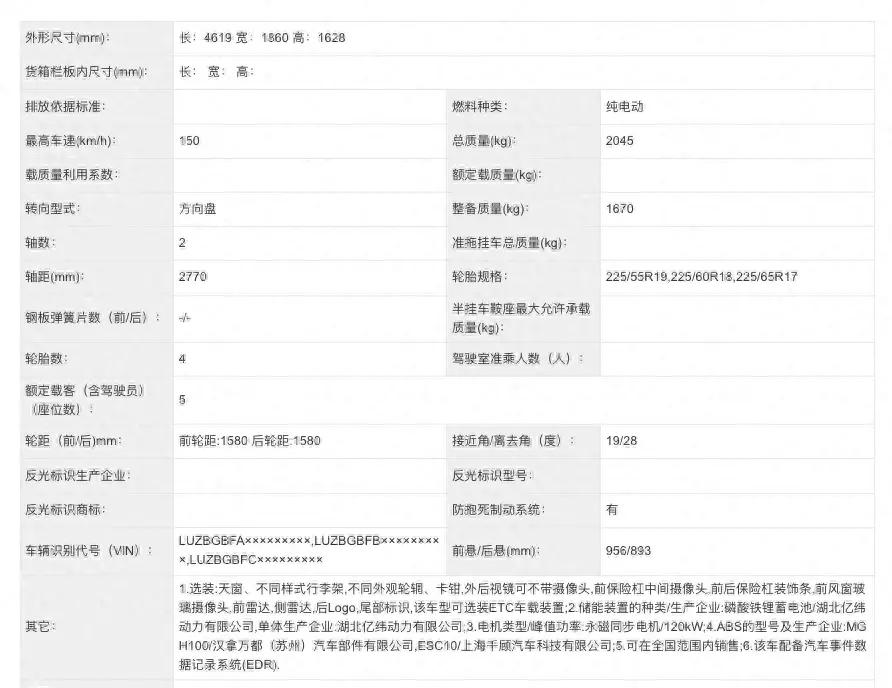Select the 额定载客 seat count value 5

tap(182, 399)
